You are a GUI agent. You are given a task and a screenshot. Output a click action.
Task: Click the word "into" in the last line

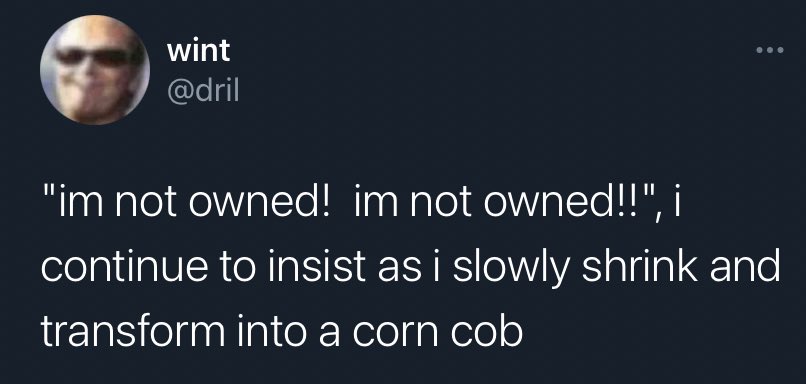(272, 332)
